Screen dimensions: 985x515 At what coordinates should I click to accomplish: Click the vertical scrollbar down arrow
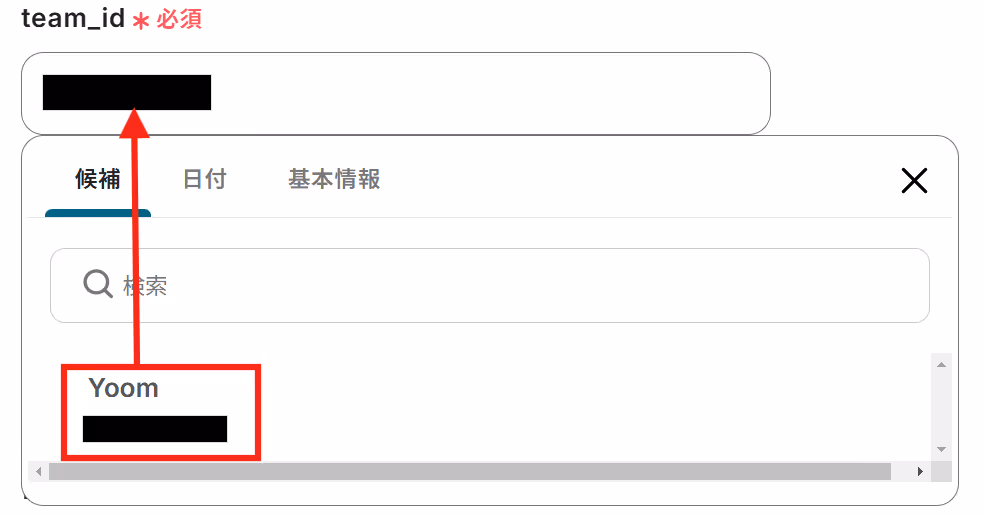(941, 449)
